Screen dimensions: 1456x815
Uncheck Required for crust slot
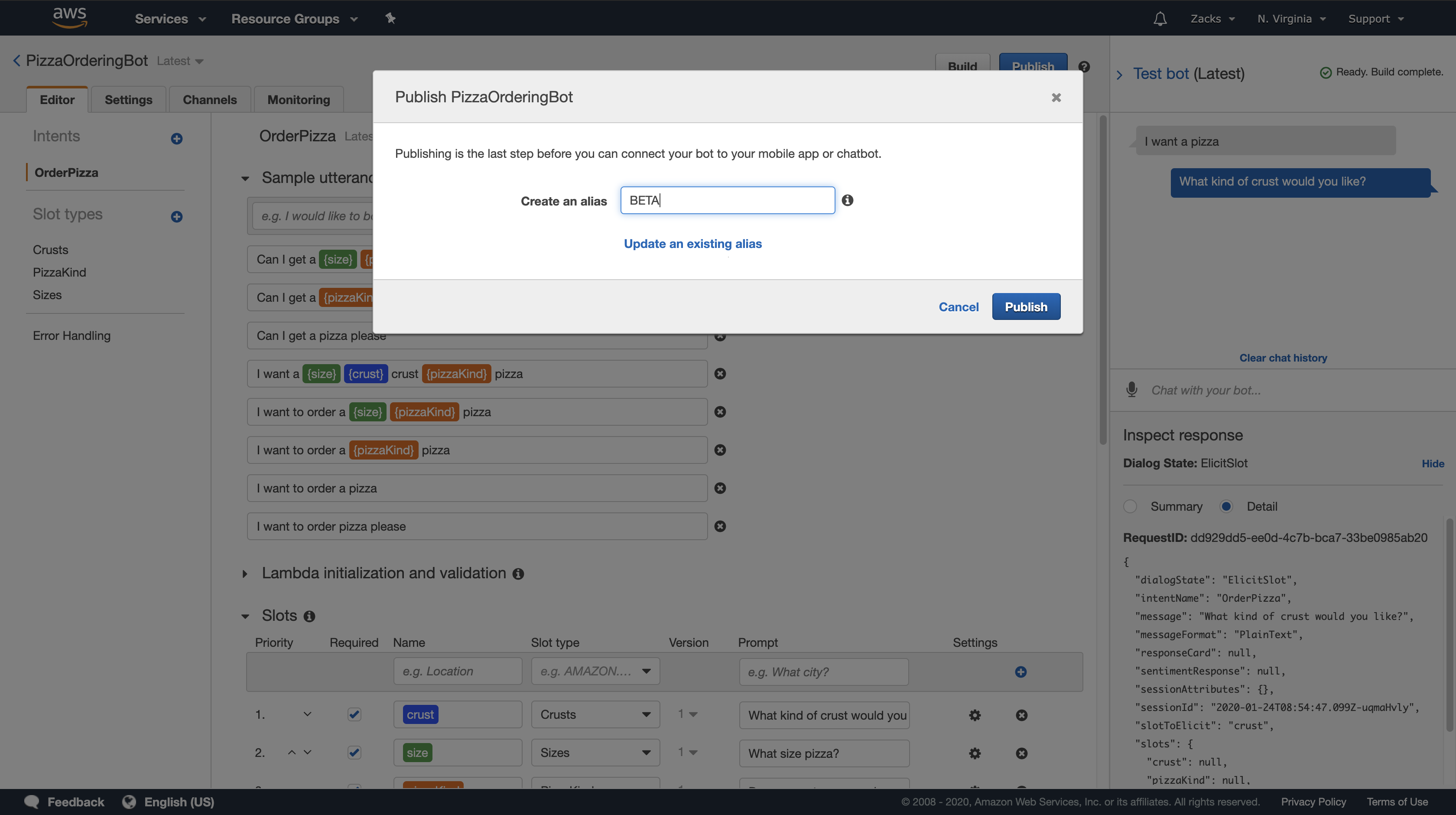[x=354, y=714]
